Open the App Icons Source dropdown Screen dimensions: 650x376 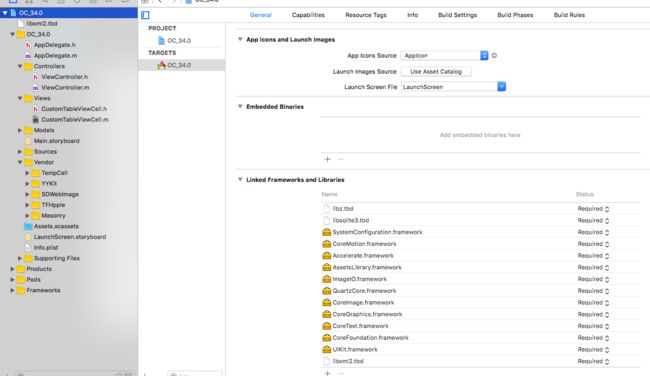point(444,56)
